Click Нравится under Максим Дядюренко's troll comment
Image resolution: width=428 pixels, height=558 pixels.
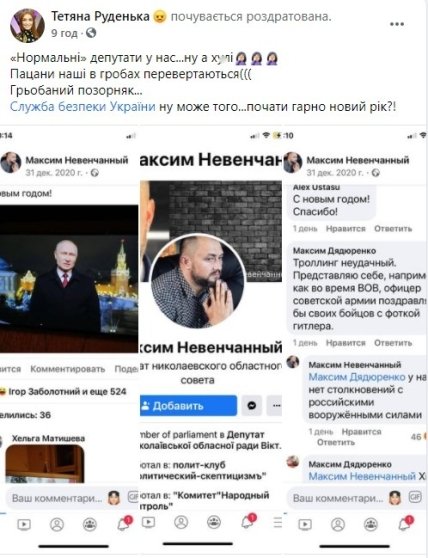[x=345, y=343]
